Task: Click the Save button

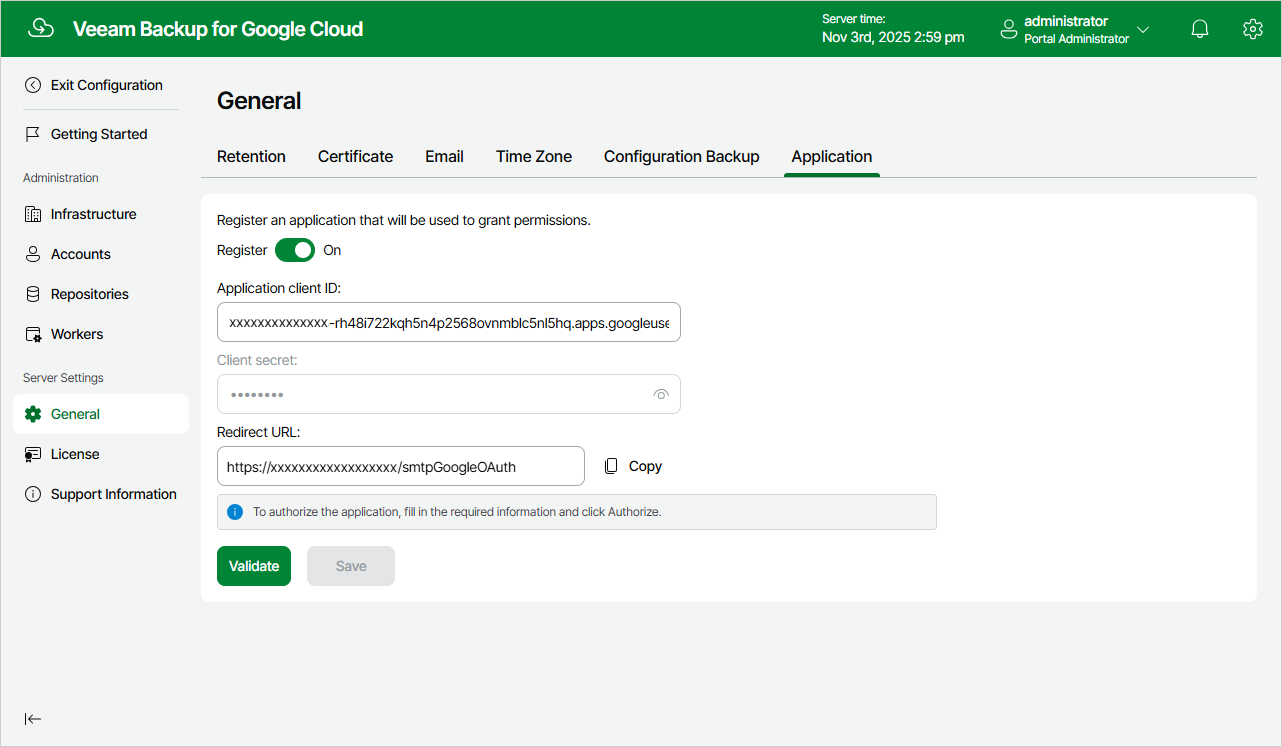Action: pos(351,566)
